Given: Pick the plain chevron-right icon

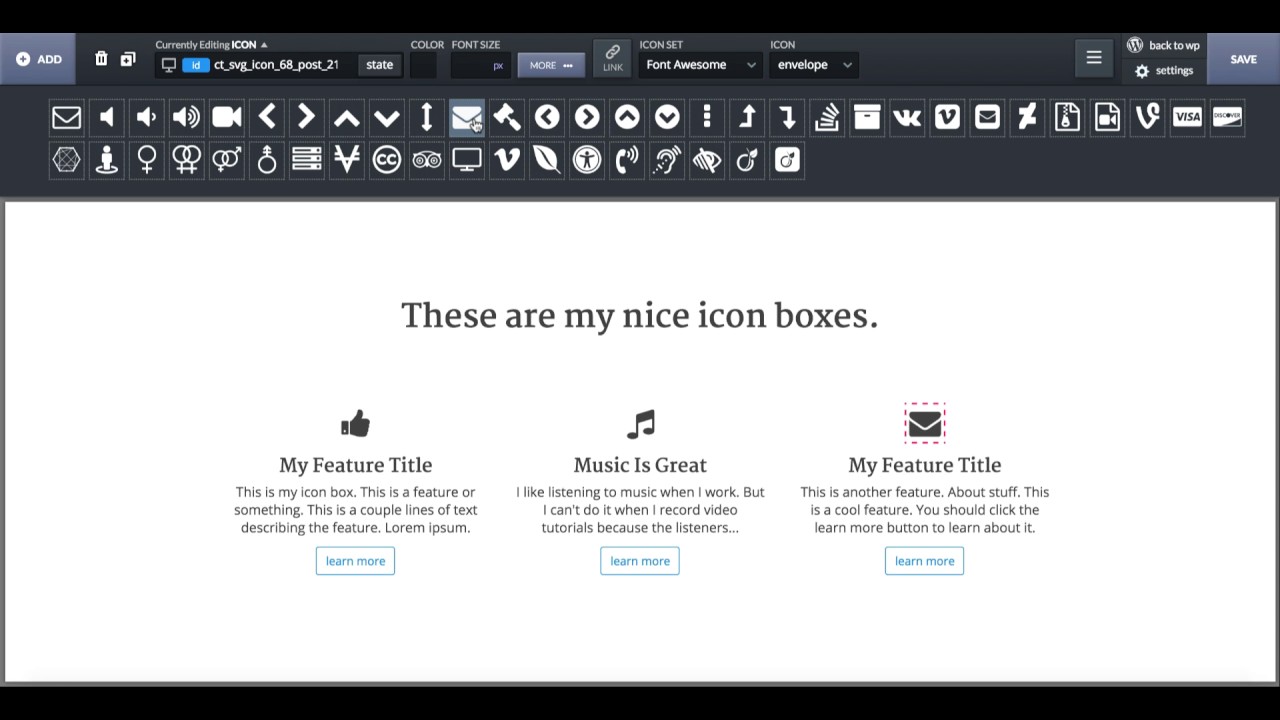Looking at the screenshot, I should click(306, 118).
